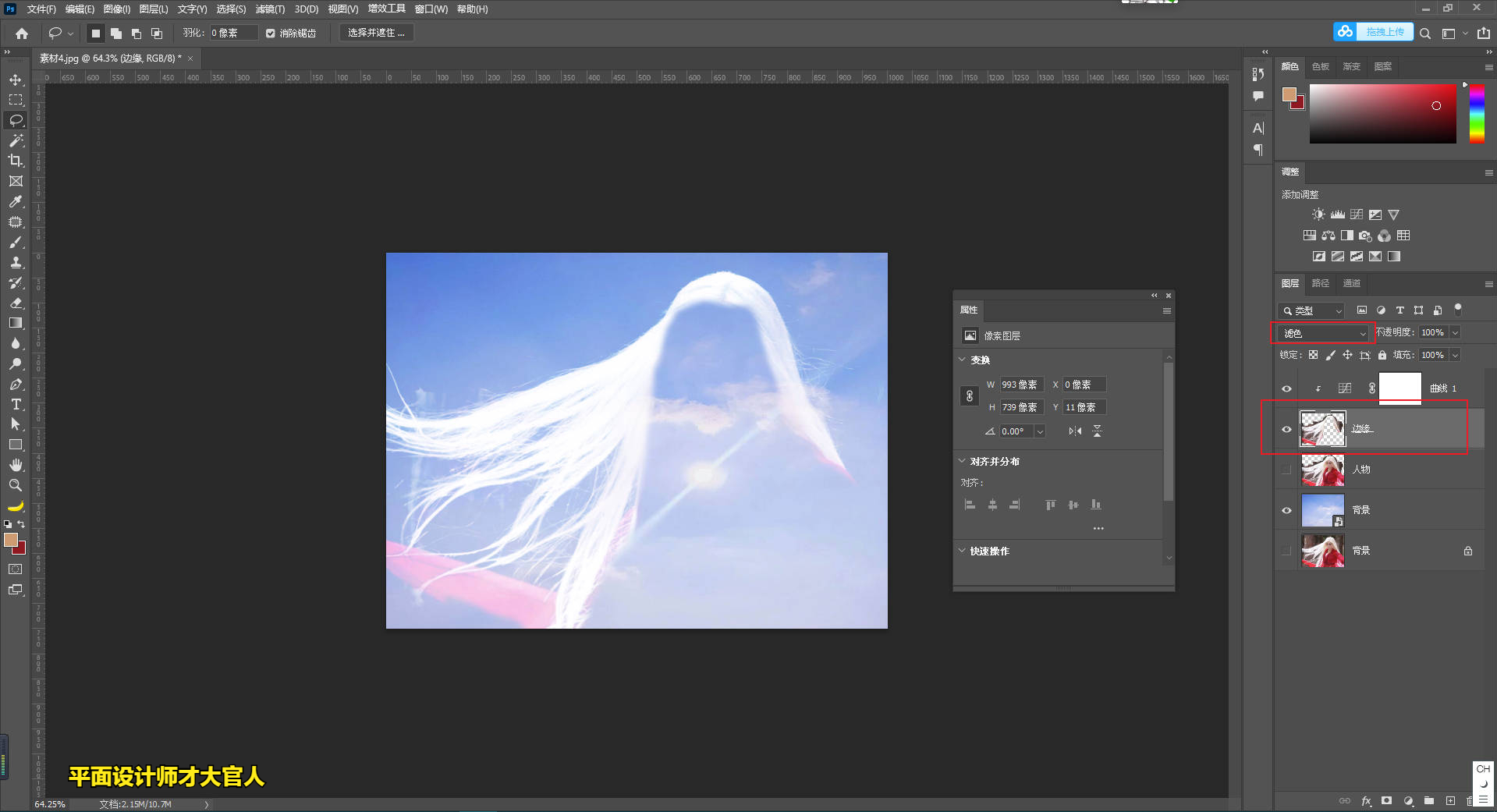Select the Magic Wand tool

click(16, 140)
